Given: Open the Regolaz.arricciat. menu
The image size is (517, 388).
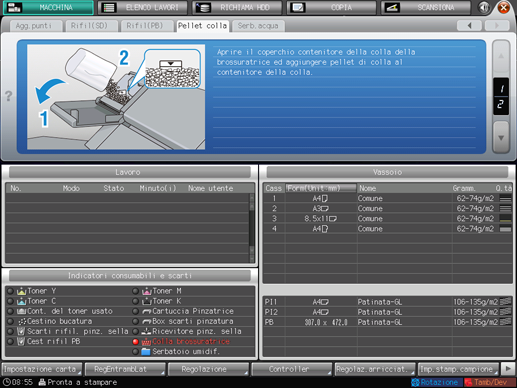Looking at the screenshot, I should [375, 369].
